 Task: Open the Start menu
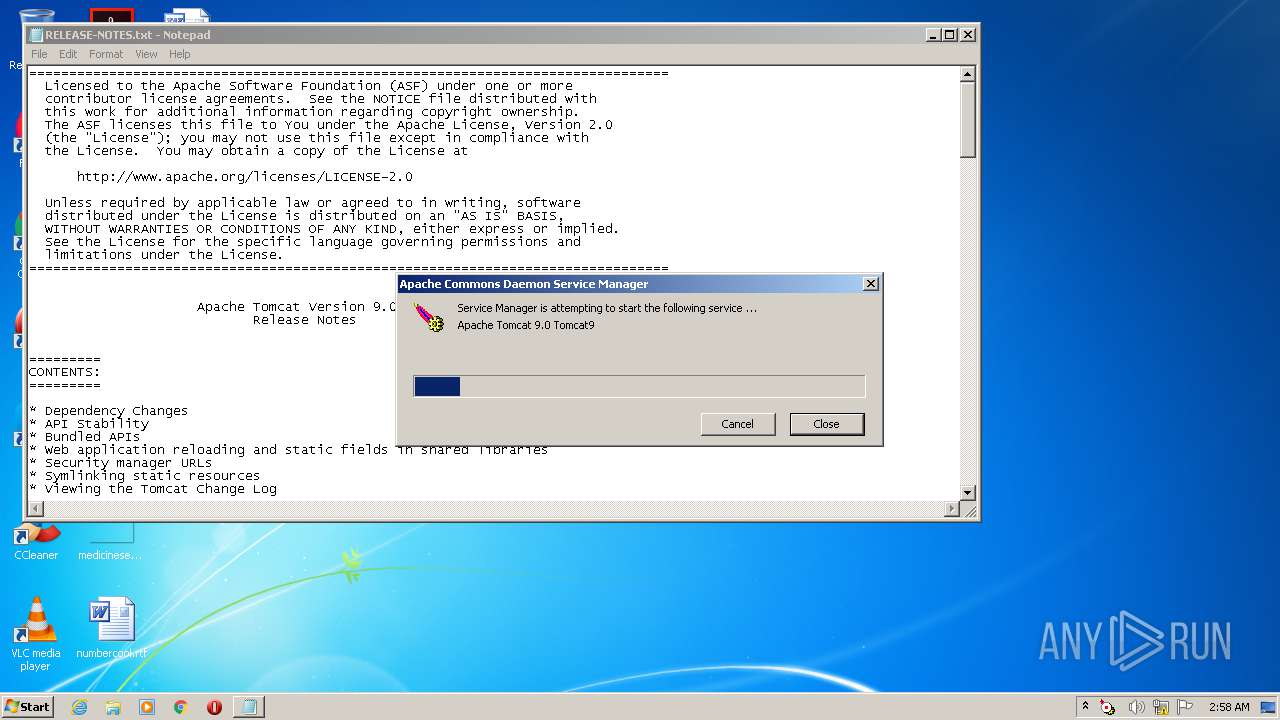click(x=27, y=706)
